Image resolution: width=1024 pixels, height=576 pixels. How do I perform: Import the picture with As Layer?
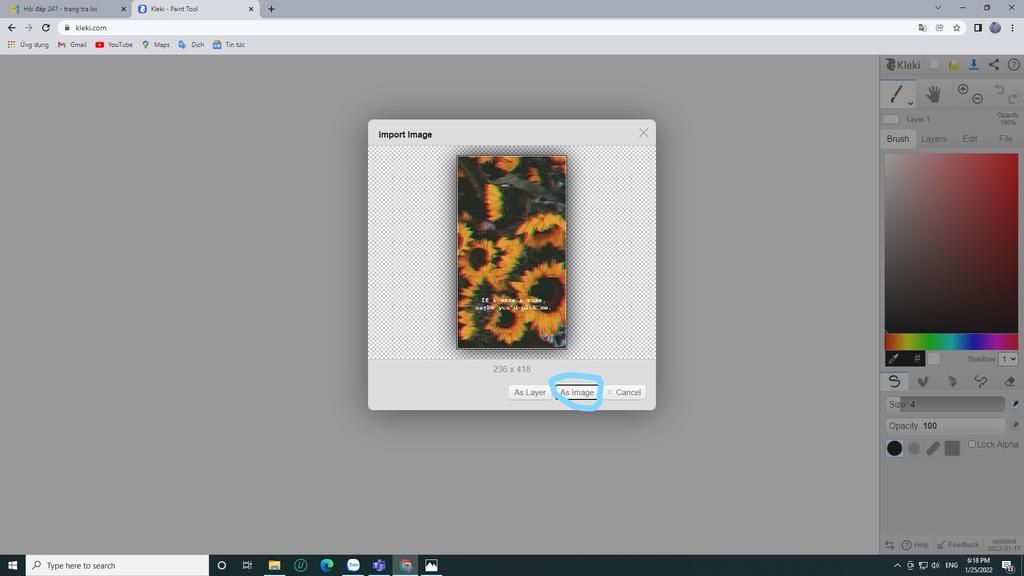click(x=529, y=392)
